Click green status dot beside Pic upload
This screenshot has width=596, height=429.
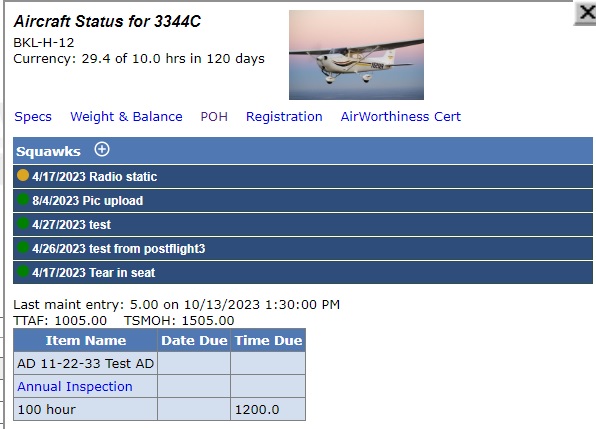[x=23, y=199]
